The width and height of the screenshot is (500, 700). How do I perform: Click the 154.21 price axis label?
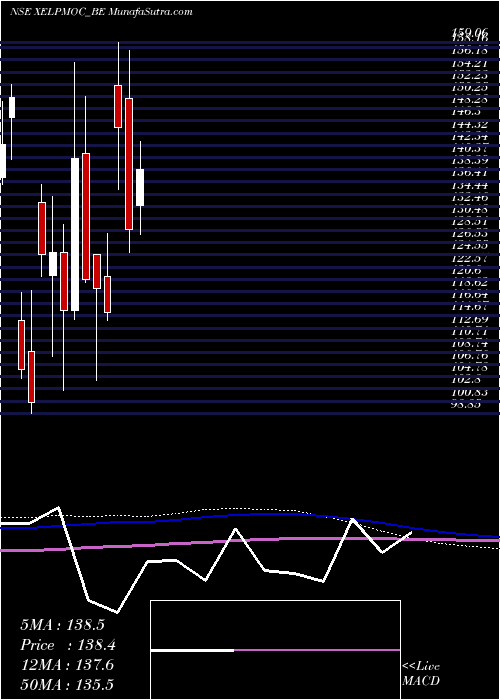point(469,64)
